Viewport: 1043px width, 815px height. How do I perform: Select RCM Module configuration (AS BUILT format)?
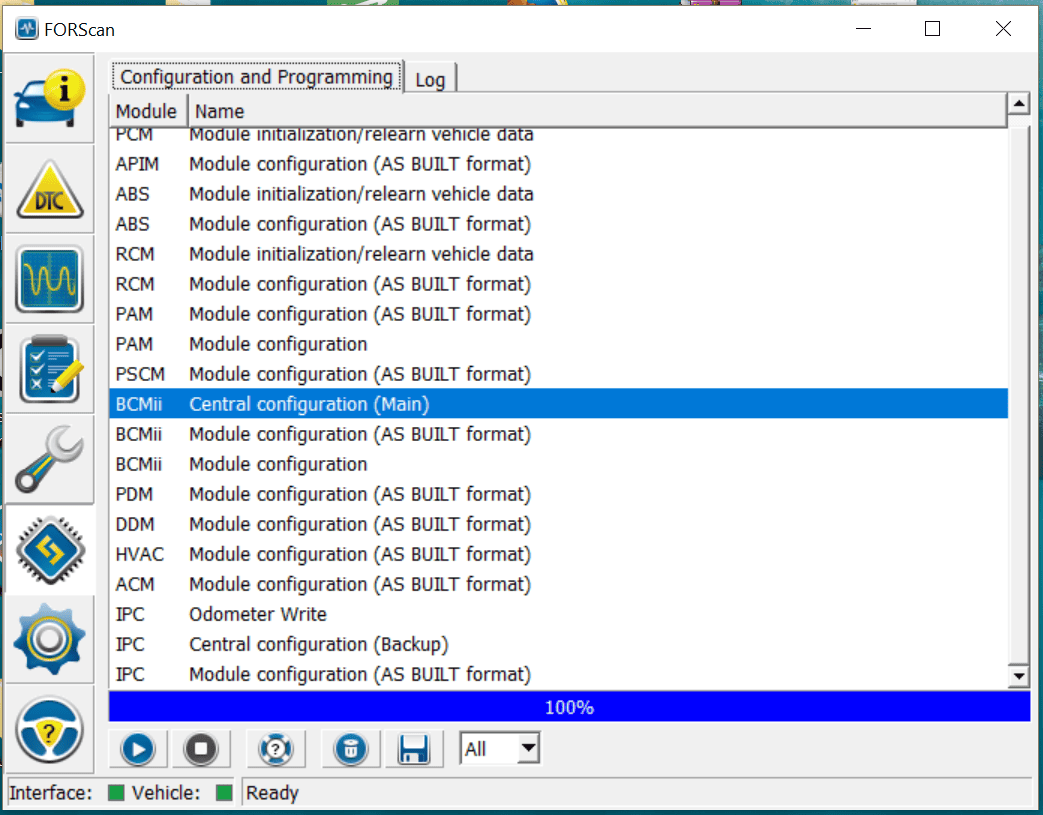point(559,284)
